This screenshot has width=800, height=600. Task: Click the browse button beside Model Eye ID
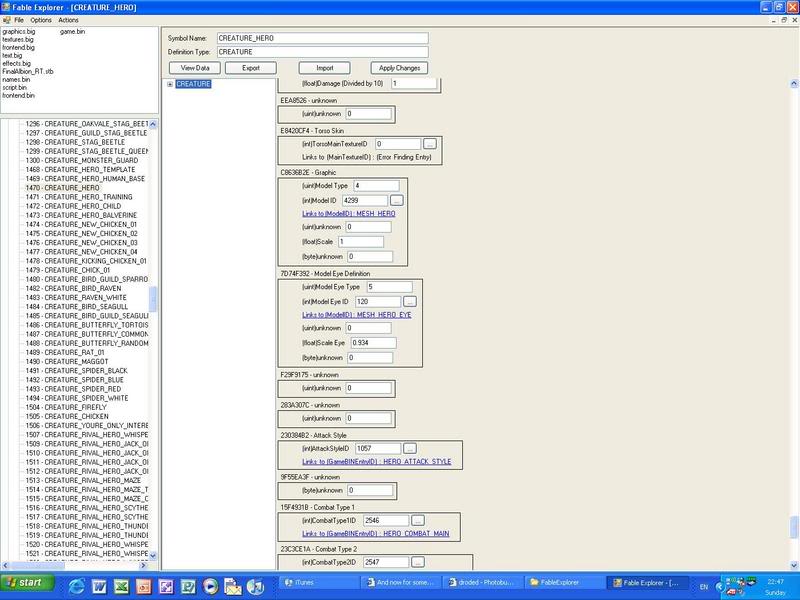(409, 301)
